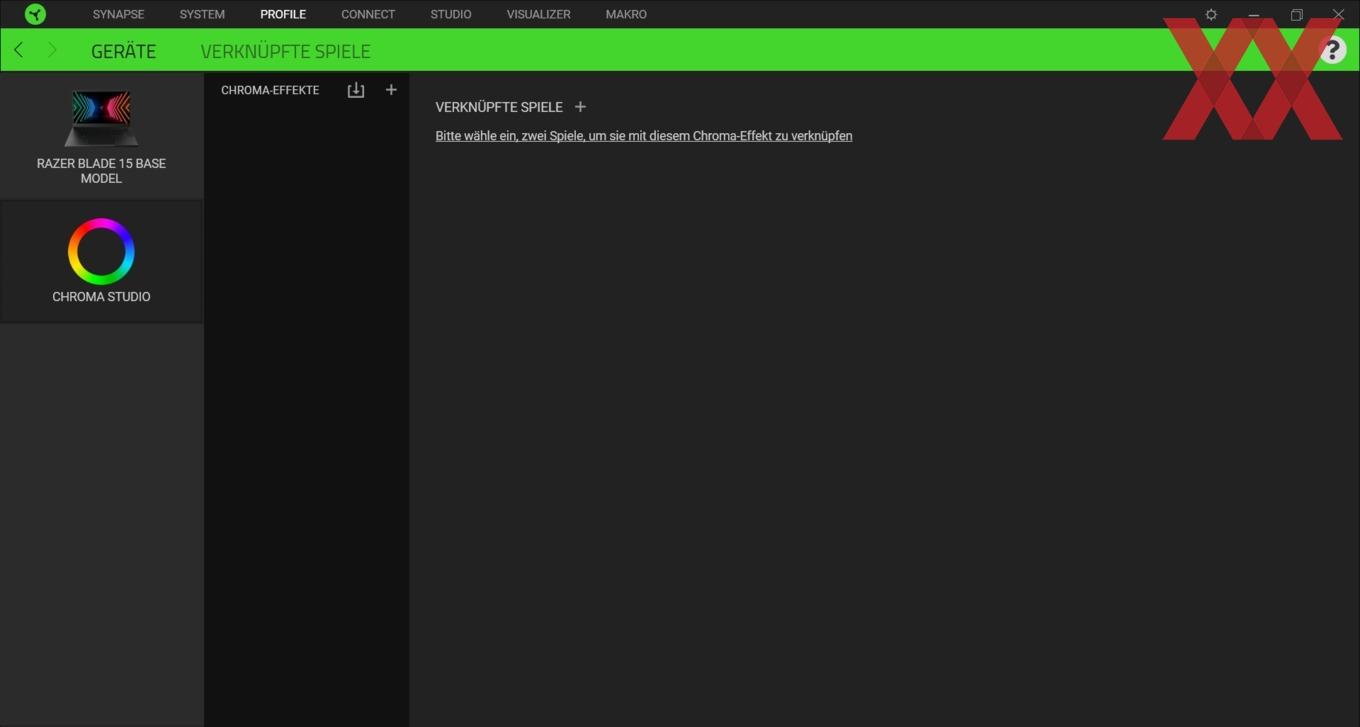Screen dimensions: 1360x727
Task: Restore the Synapse window size
Action: (x=1296, y=15)
